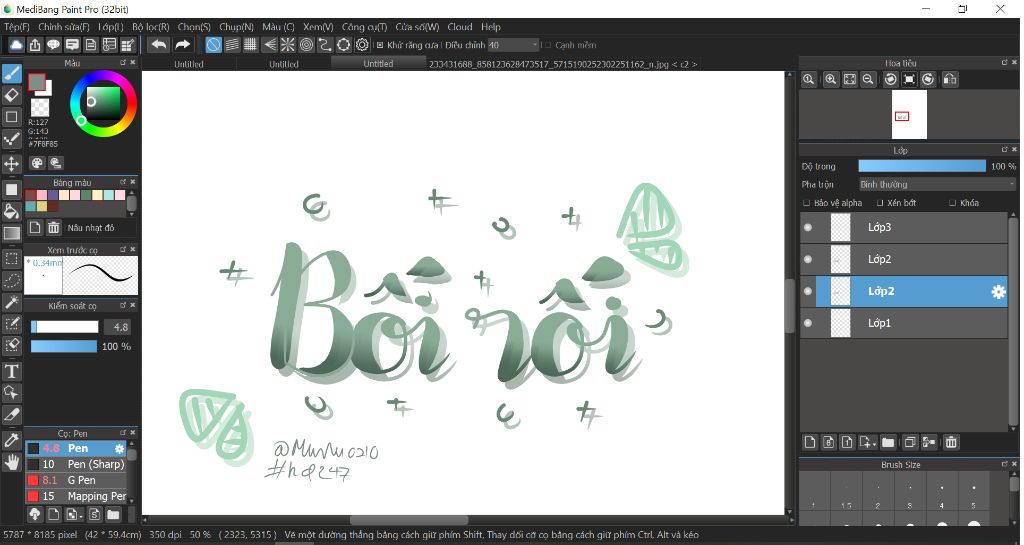Open Cloud menu

point(460,27)
